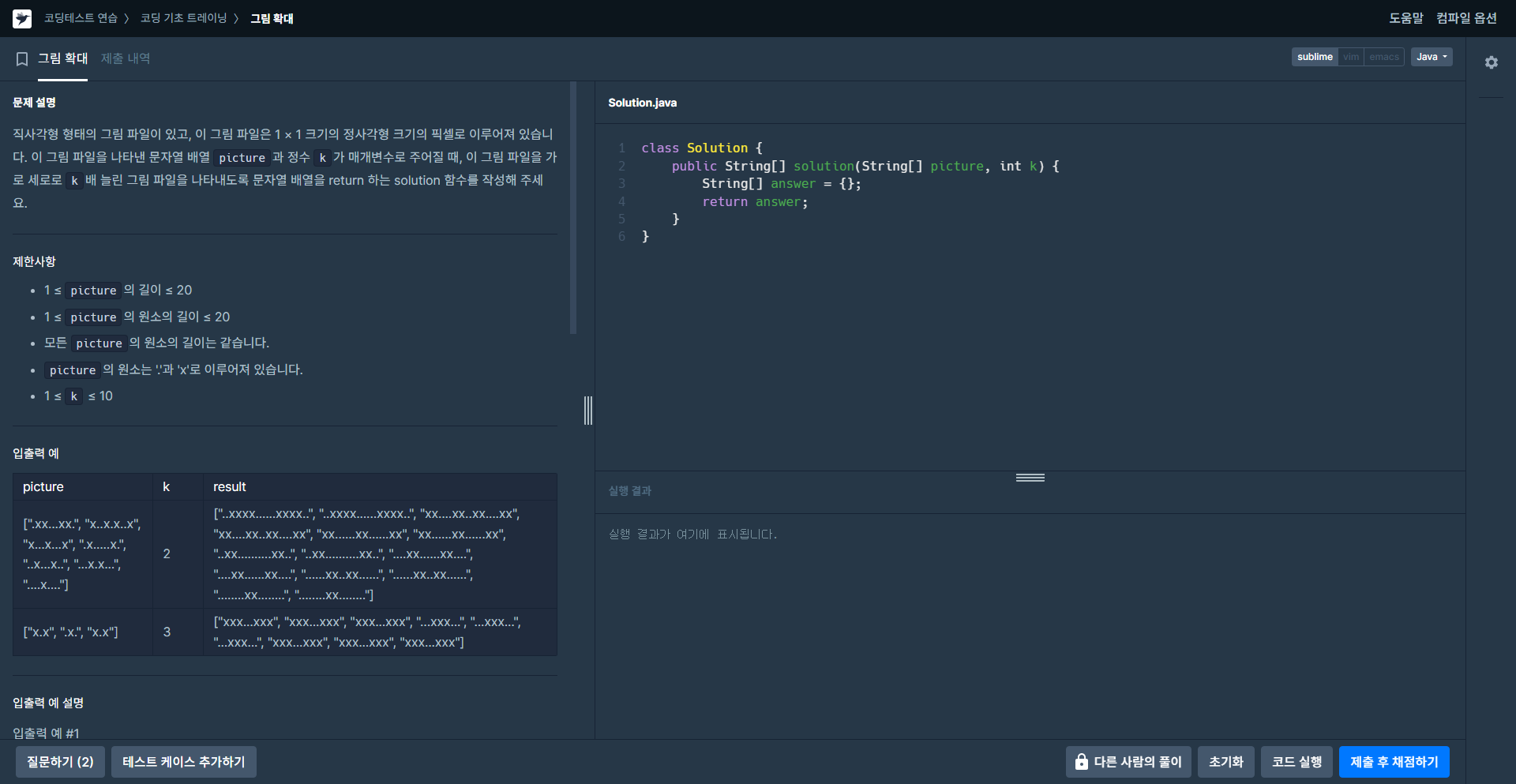Click 'return answer;' code line

click(755, 202)
